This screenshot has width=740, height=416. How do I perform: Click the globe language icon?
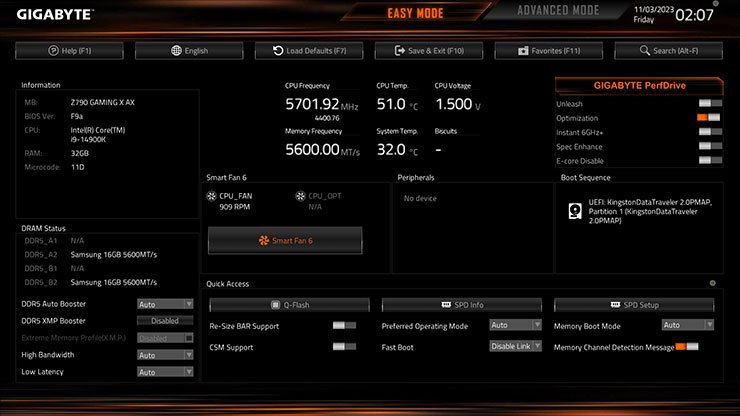176,51
